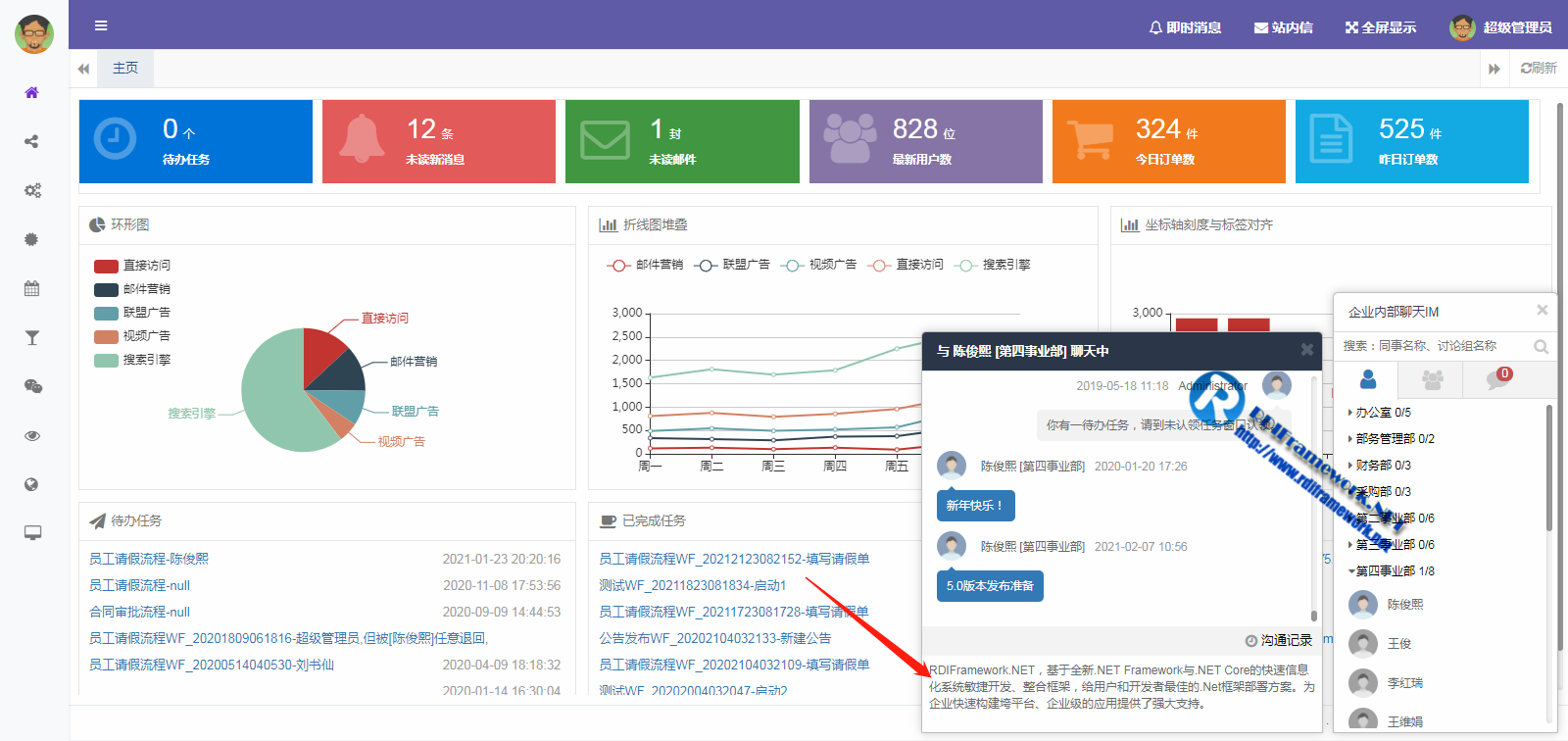Open the share icon in left sidebar
The height and width of the screenshot is (741, 1568).
31,141
